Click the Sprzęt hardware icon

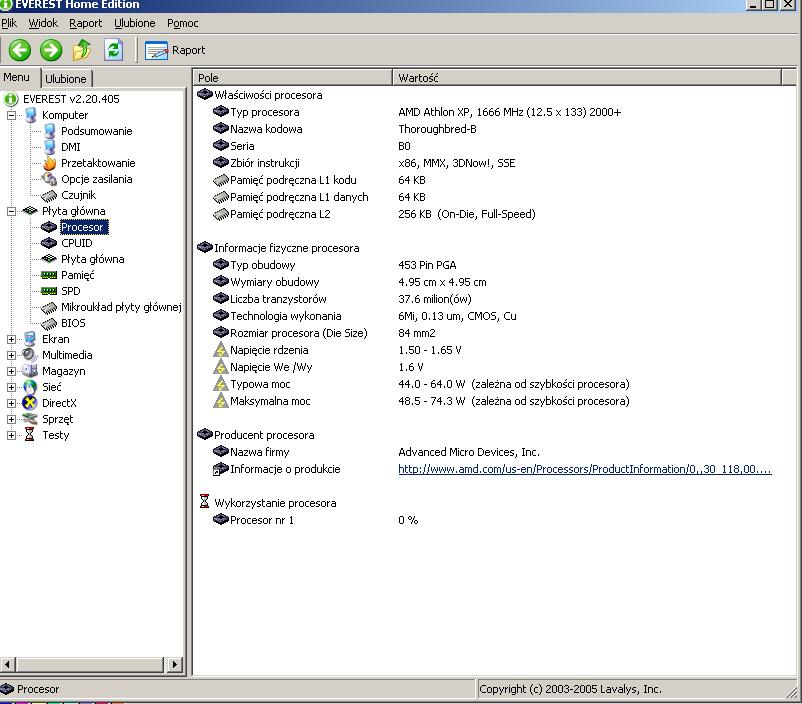[30, 419]
